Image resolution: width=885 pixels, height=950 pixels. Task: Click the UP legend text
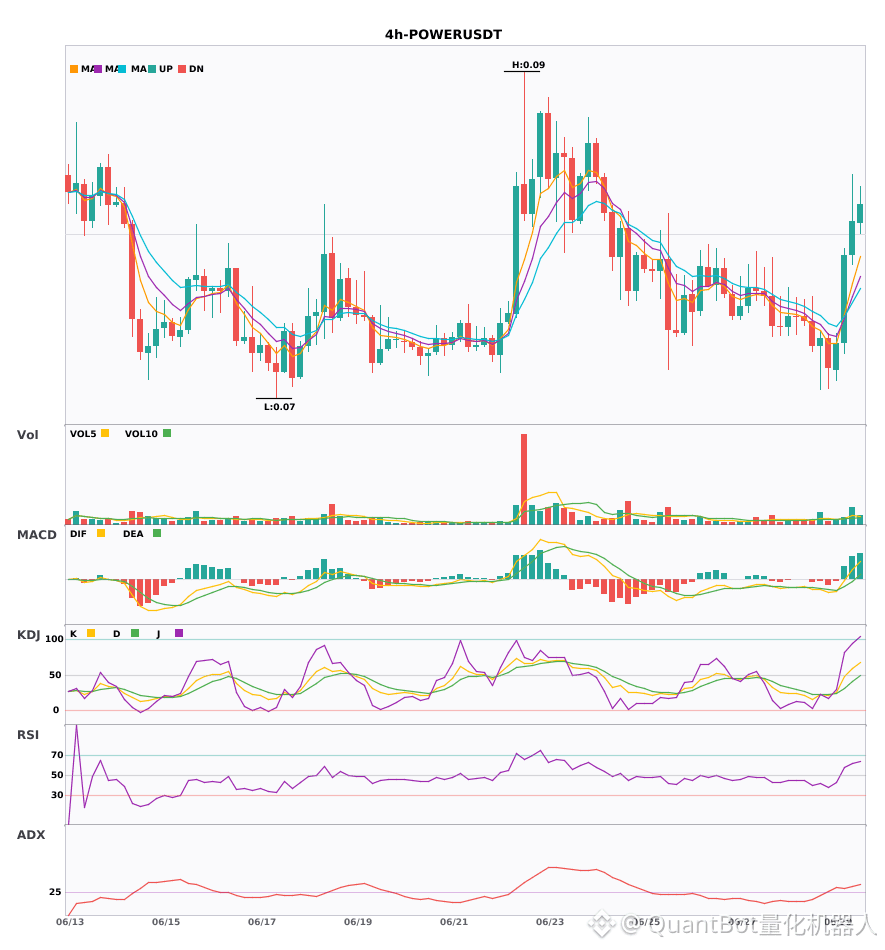[x=166, y=69]
